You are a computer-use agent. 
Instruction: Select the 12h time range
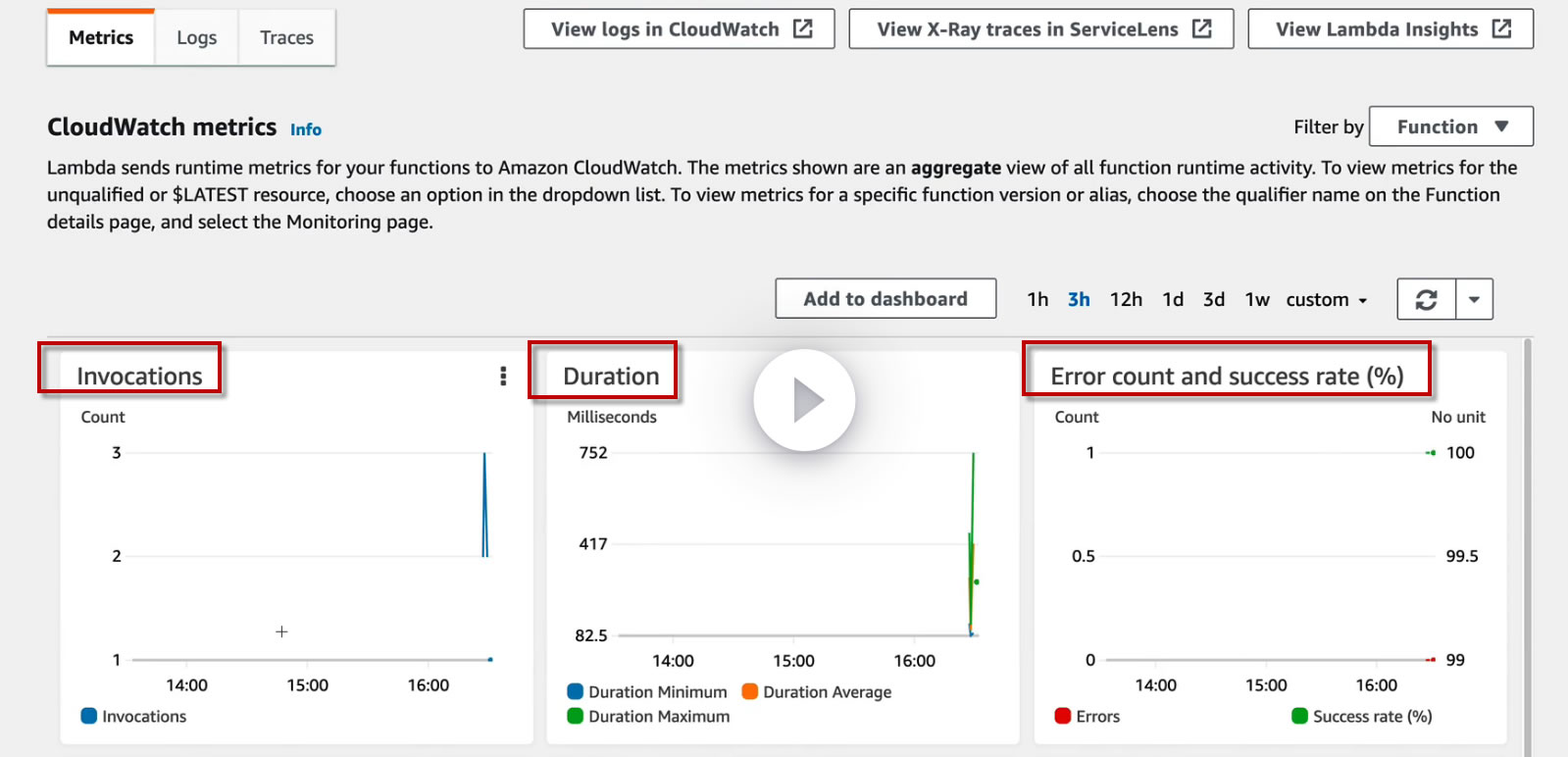[1126, 299]
